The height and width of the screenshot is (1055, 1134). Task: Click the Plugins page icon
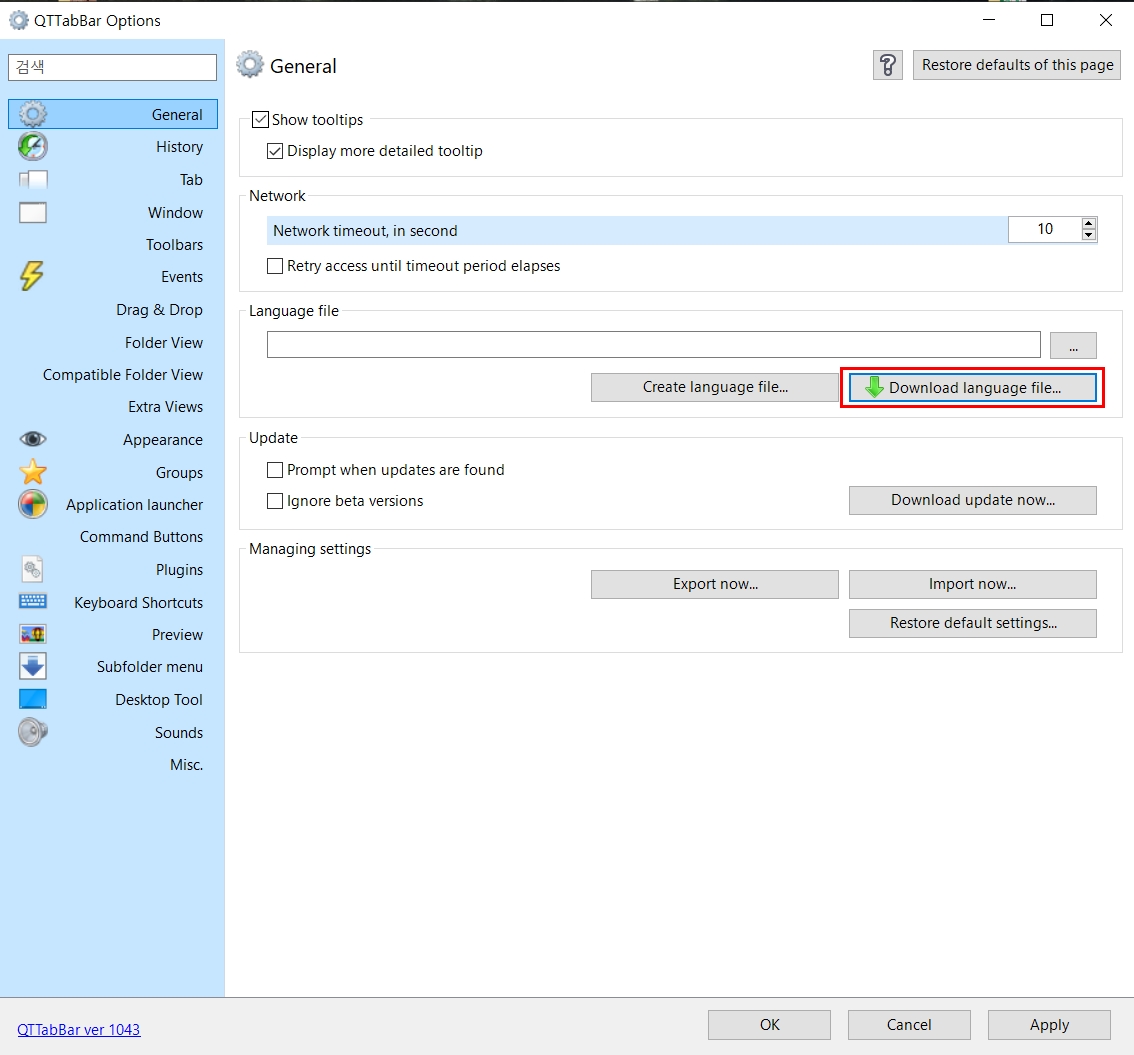[33, 570]
